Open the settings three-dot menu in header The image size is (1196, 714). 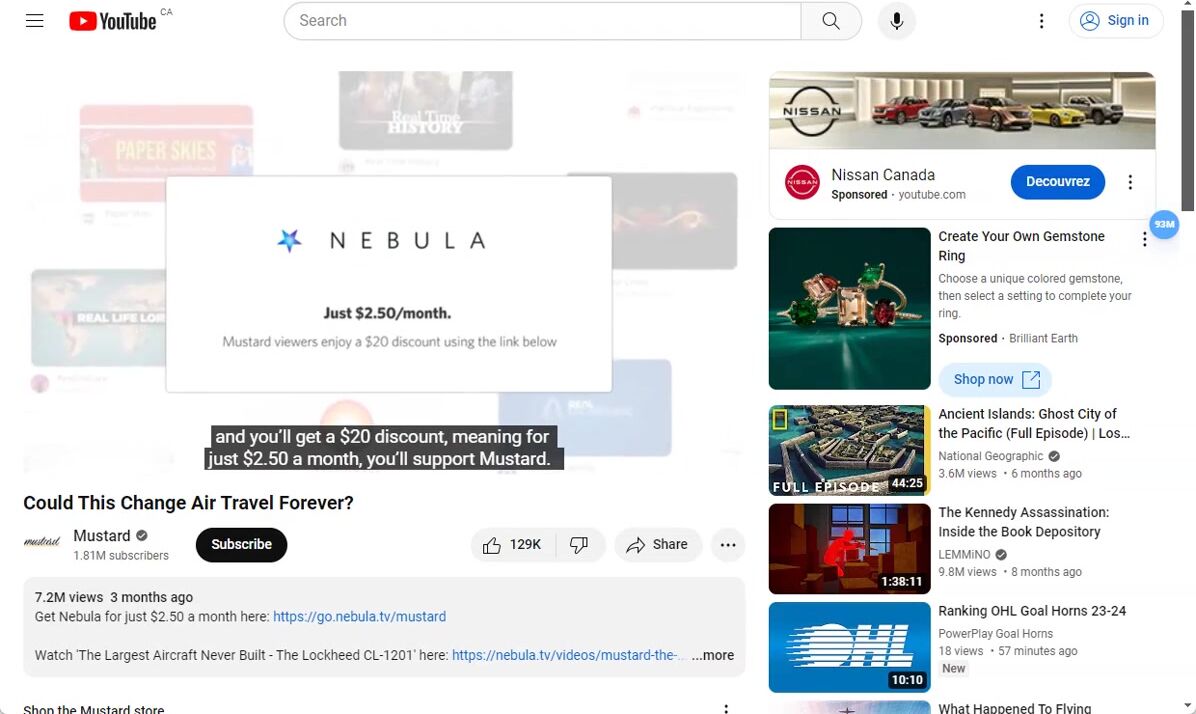[1041, 21]
